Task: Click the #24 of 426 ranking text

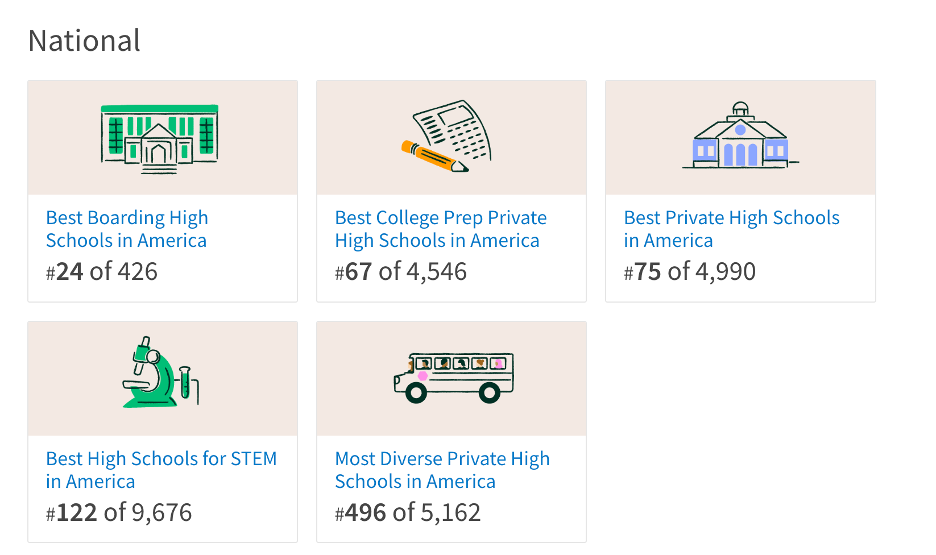Action: pyautogui.click(x=101, y=272)
